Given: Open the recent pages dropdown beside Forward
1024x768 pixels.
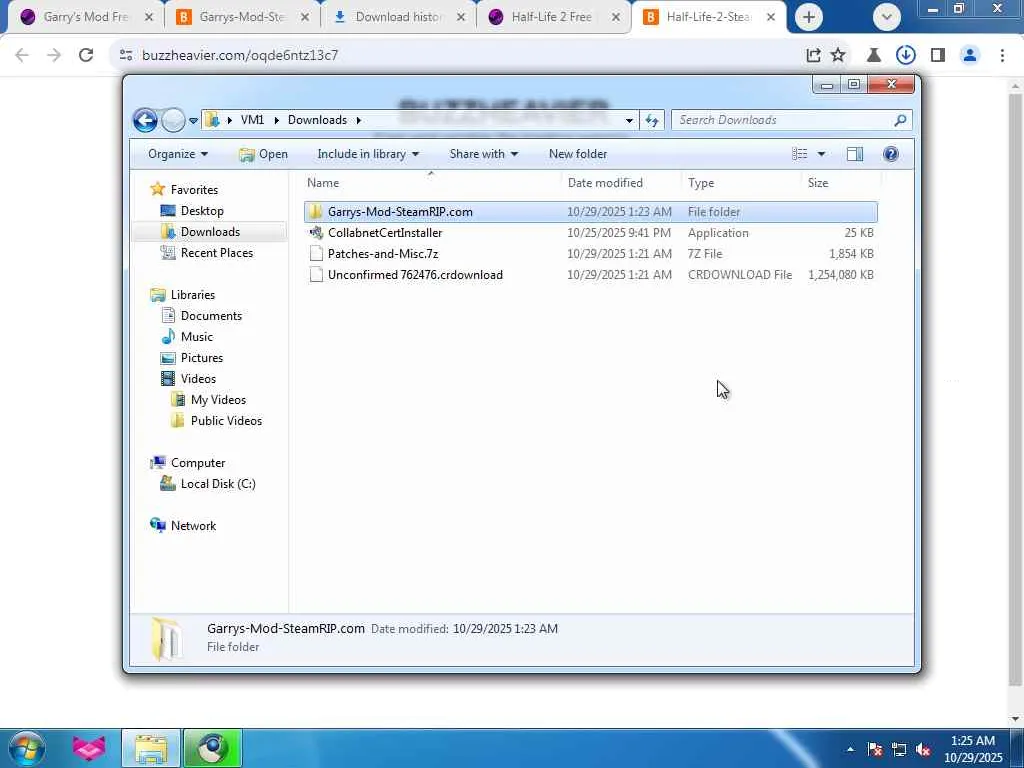Looking at the screenshot, I should point(193,121).
